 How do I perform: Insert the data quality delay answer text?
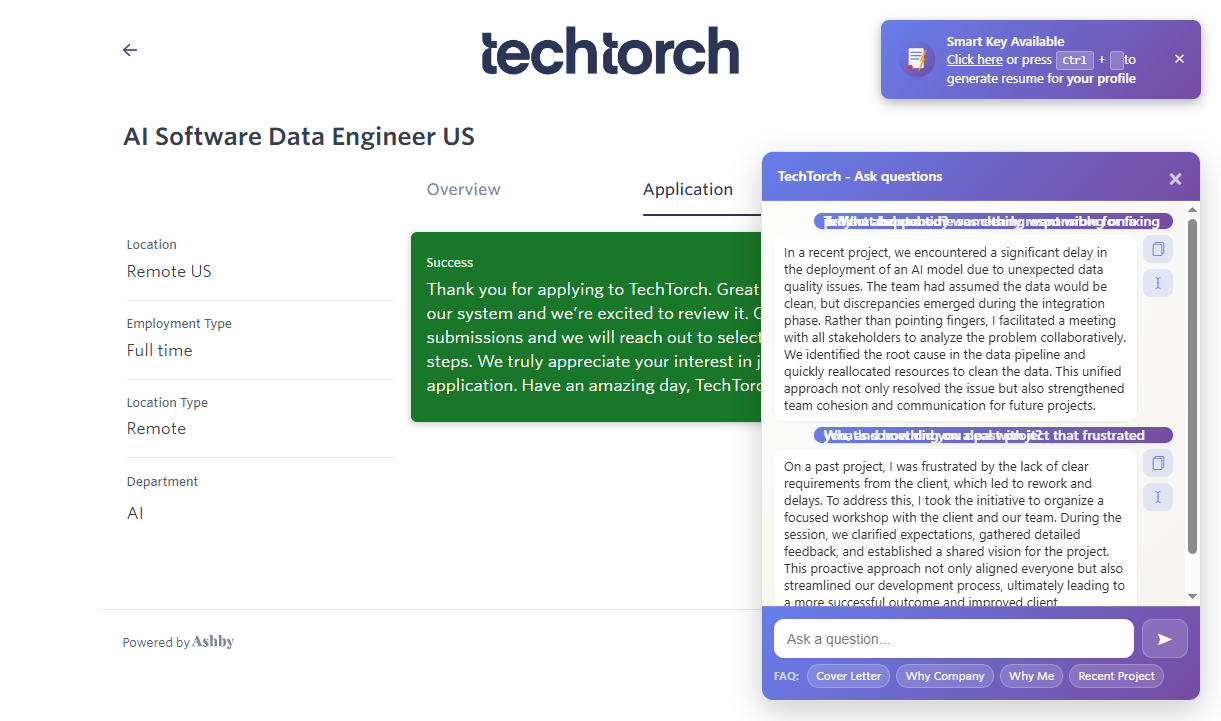1158,283
